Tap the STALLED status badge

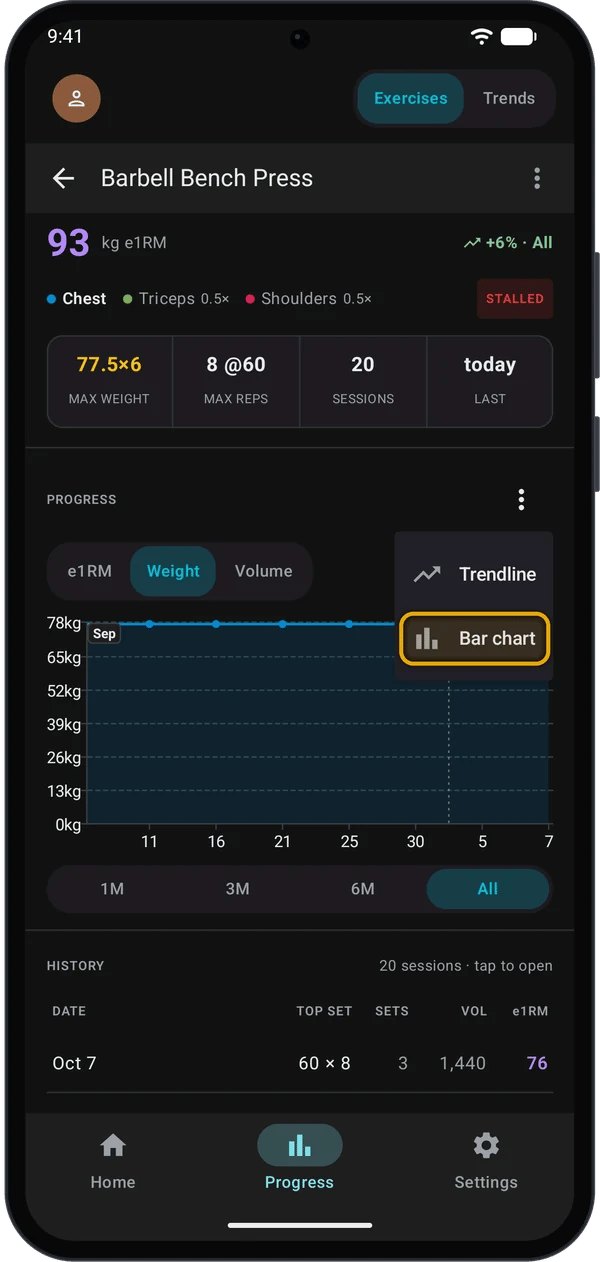coord(515,299)
